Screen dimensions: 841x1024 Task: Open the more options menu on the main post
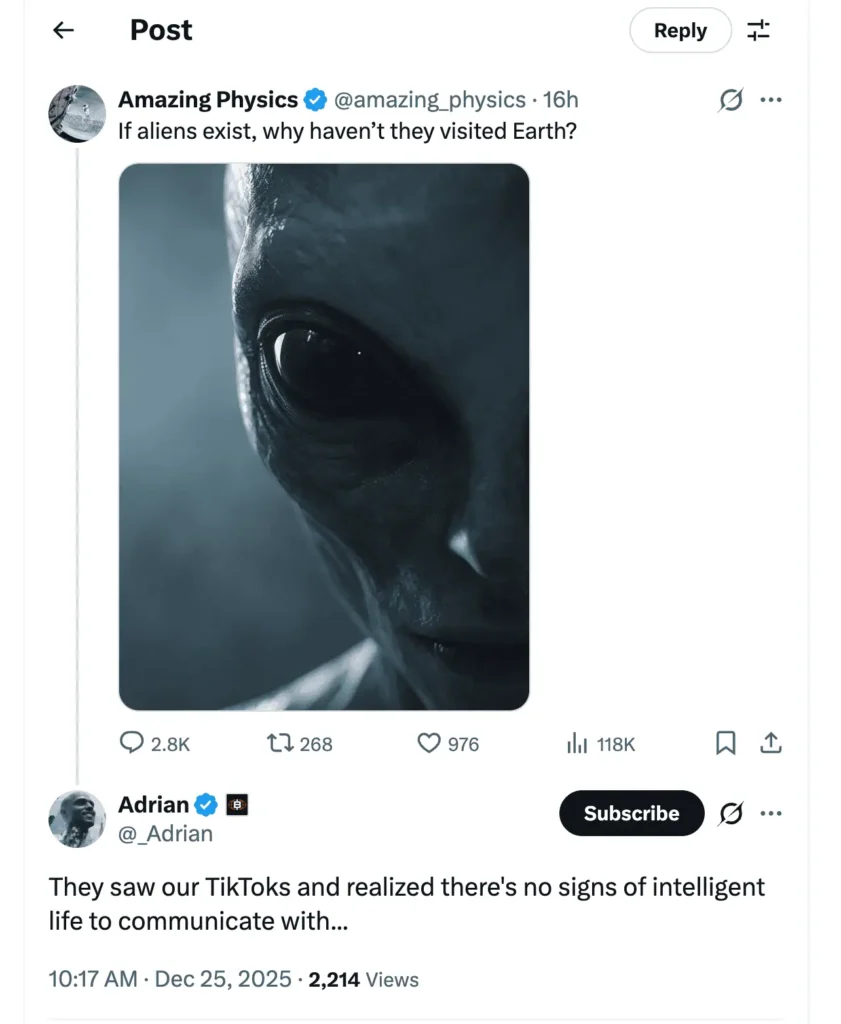771,99
